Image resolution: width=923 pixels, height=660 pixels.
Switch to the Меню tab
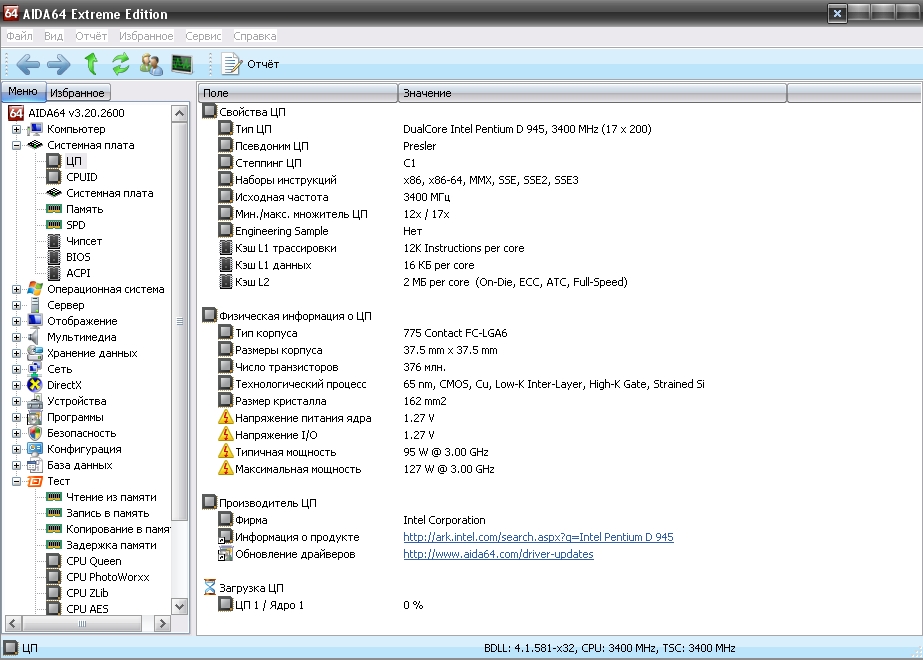coord(23,91)
